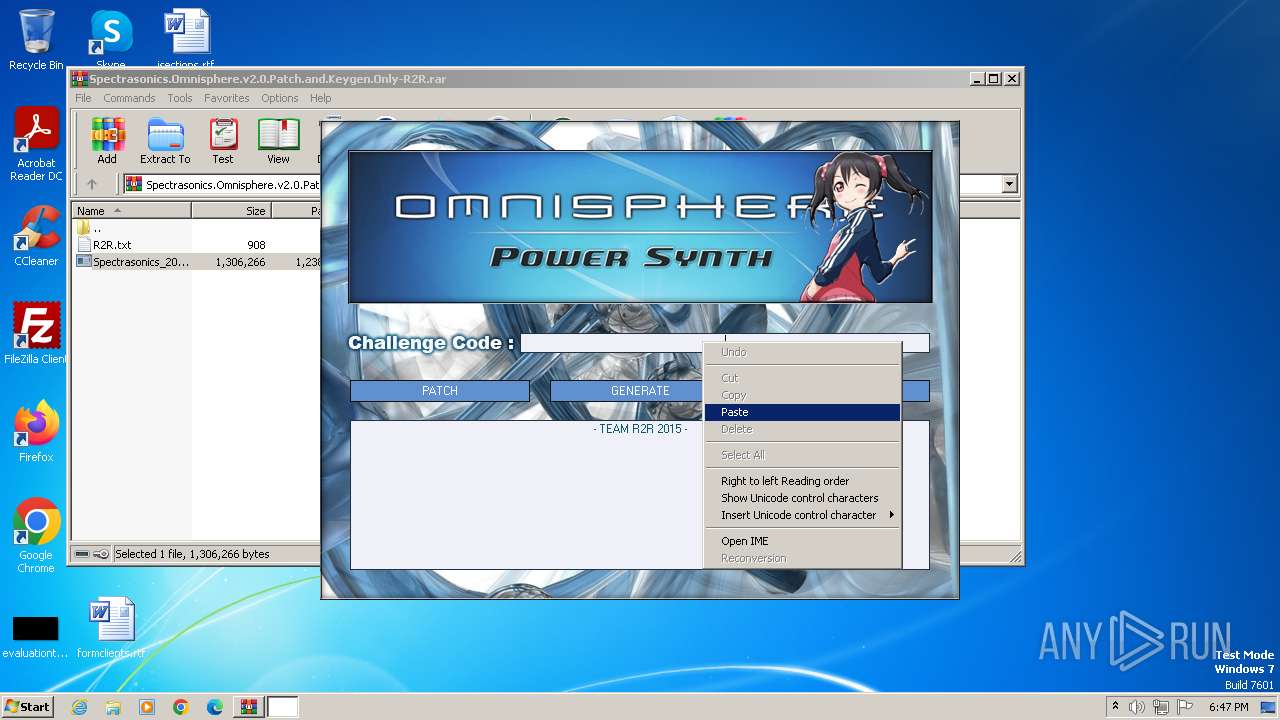Click the View toolbar icon in WinRAR
Viewport: 1280px width, 720px height.
click(x=278, y=141)
